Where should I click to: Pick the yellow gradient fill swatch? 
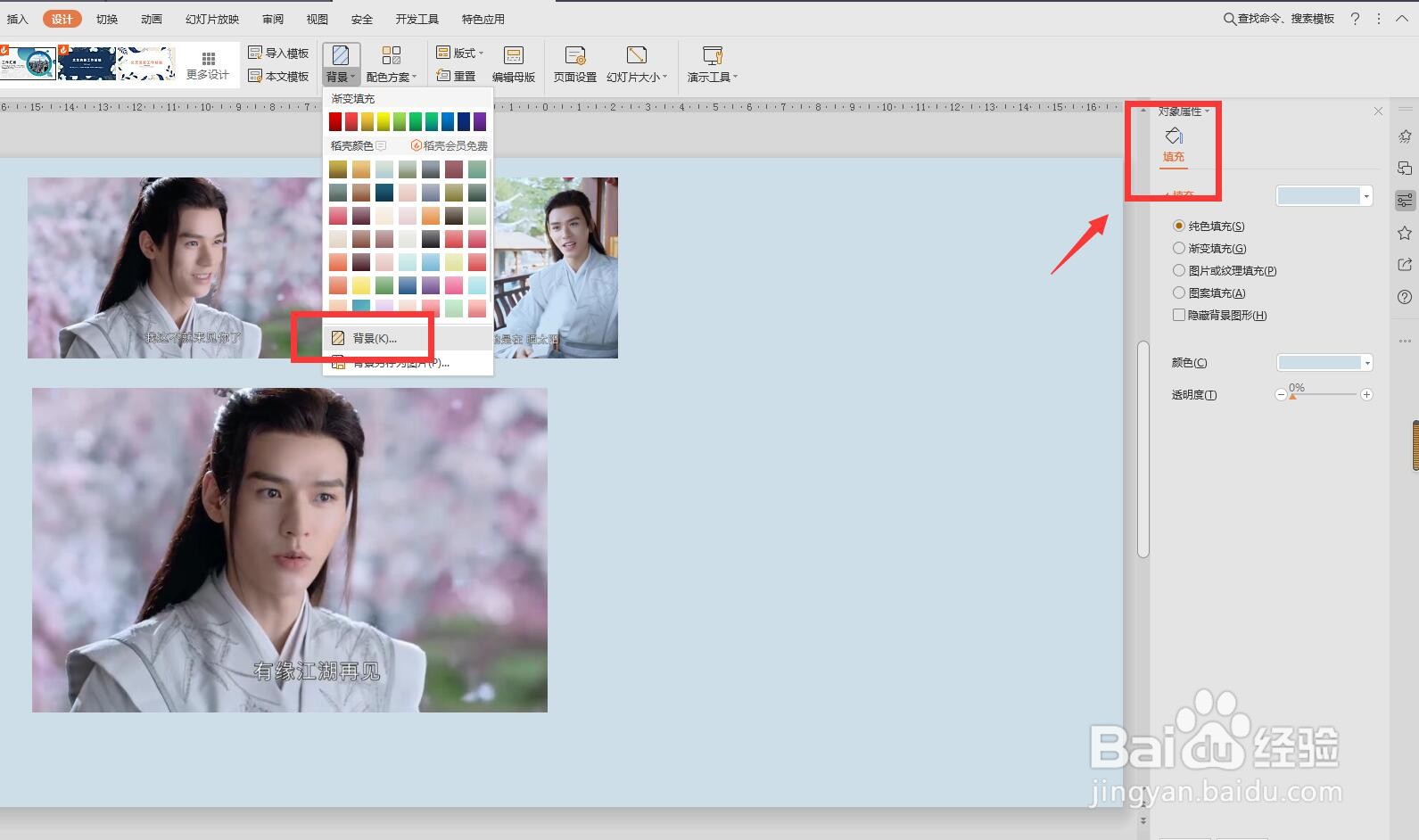(384, 121)
